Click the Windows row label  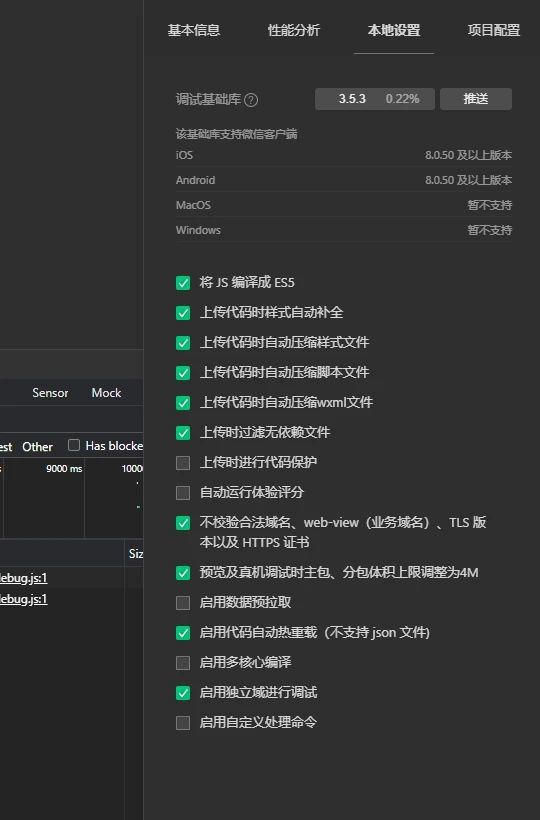198,230
